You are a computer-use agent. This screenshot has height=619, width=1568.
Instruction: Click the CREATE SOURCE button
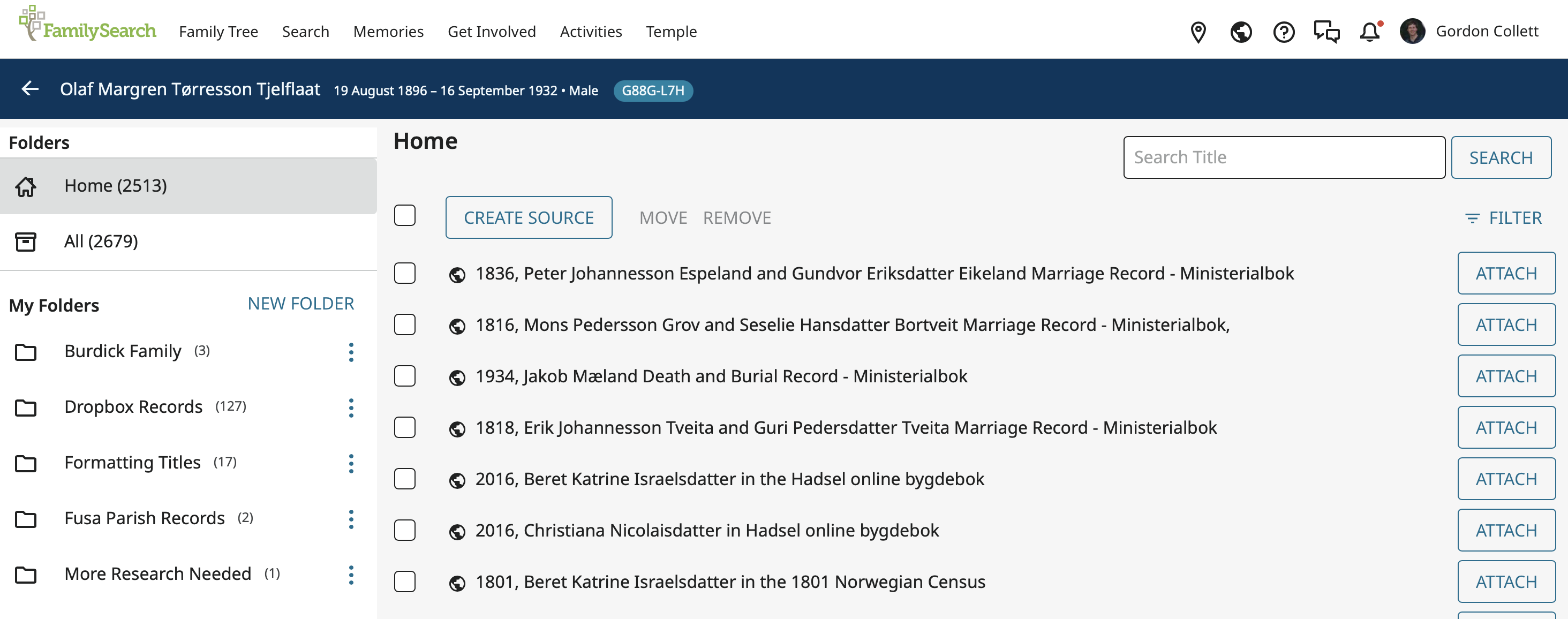(x=529, y=217)
